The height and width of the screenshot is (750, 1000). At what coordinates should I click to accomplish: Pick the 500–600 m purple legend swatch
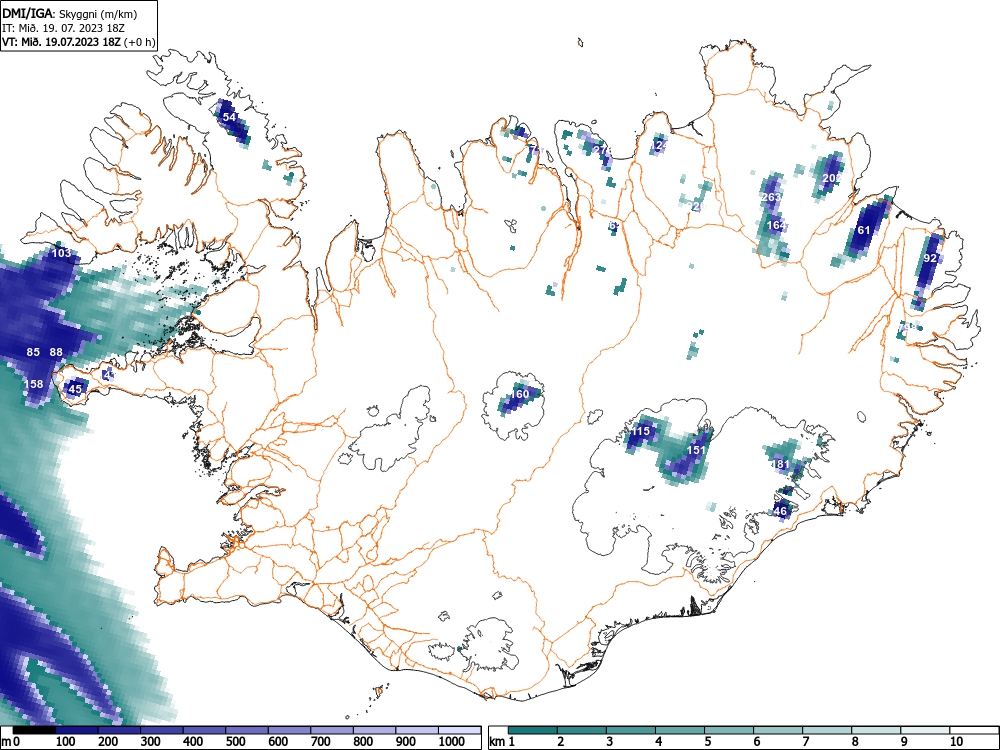(x=247, y=730)
